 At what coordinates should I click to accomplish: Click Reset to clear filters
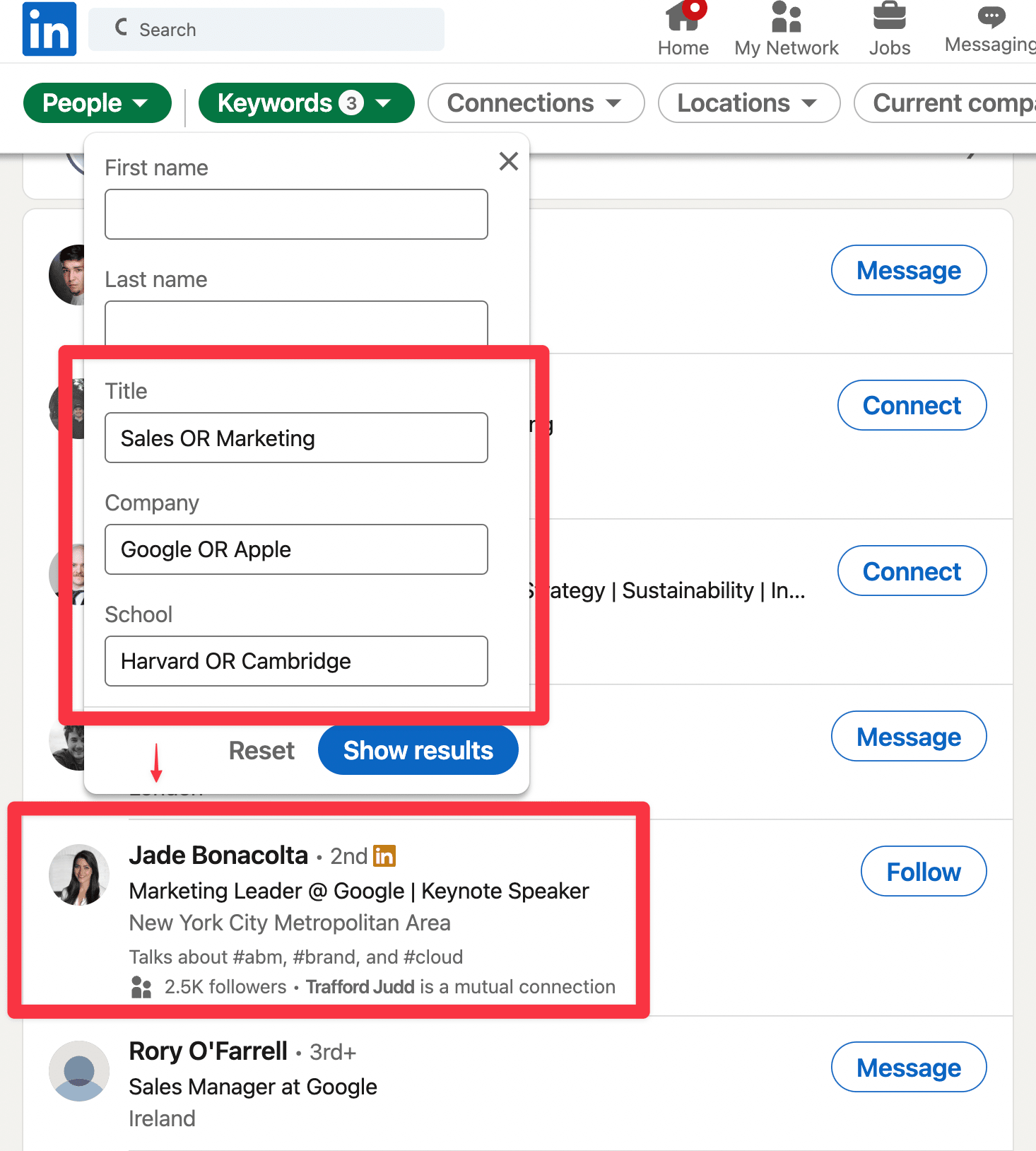coord(261,750)
